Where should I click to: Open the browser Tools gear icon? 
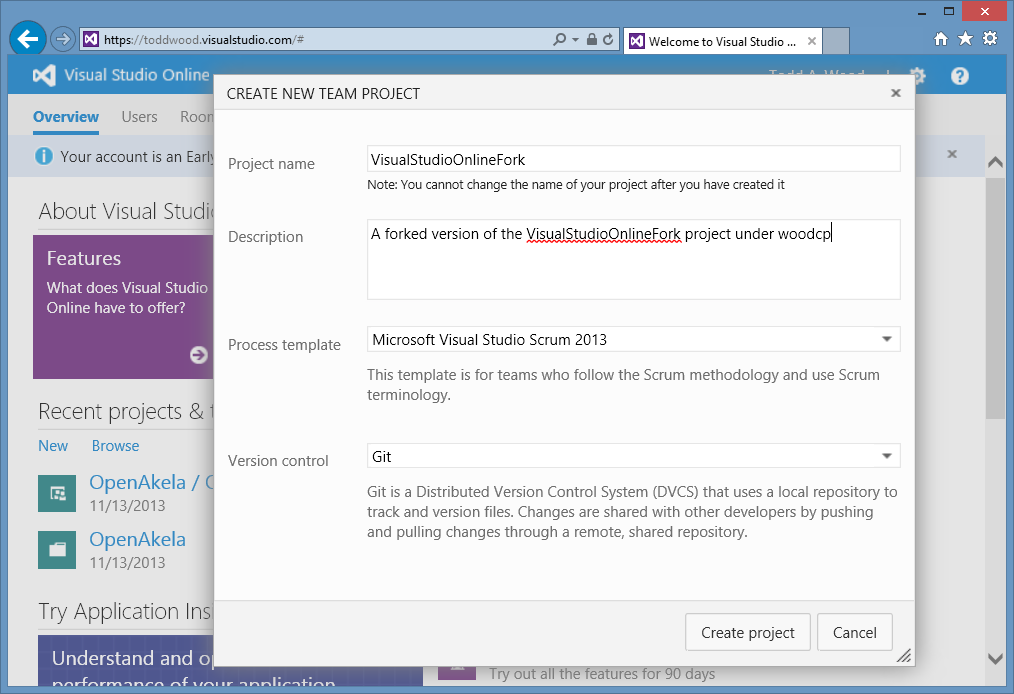[x=990, y=39]
